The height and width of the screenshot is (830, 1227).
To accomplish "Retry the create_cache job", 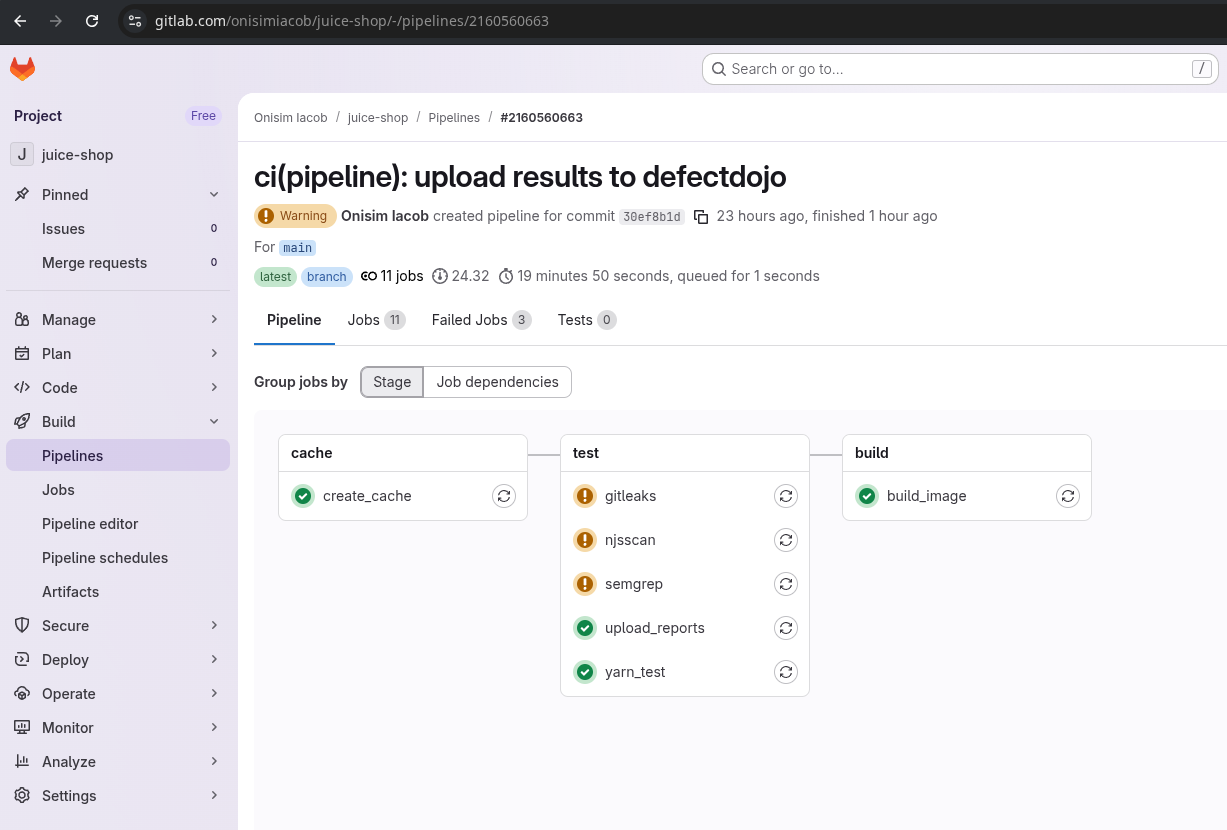I will click(504, 496).
